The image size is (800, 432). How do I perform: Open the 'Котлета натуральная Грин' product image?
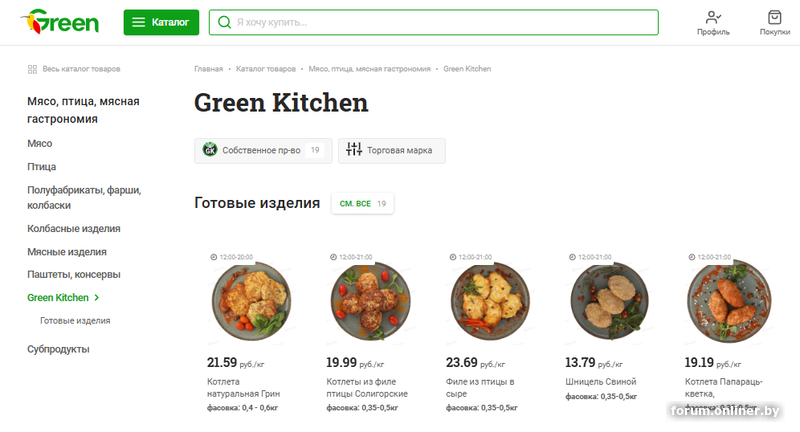pos(252,301)
